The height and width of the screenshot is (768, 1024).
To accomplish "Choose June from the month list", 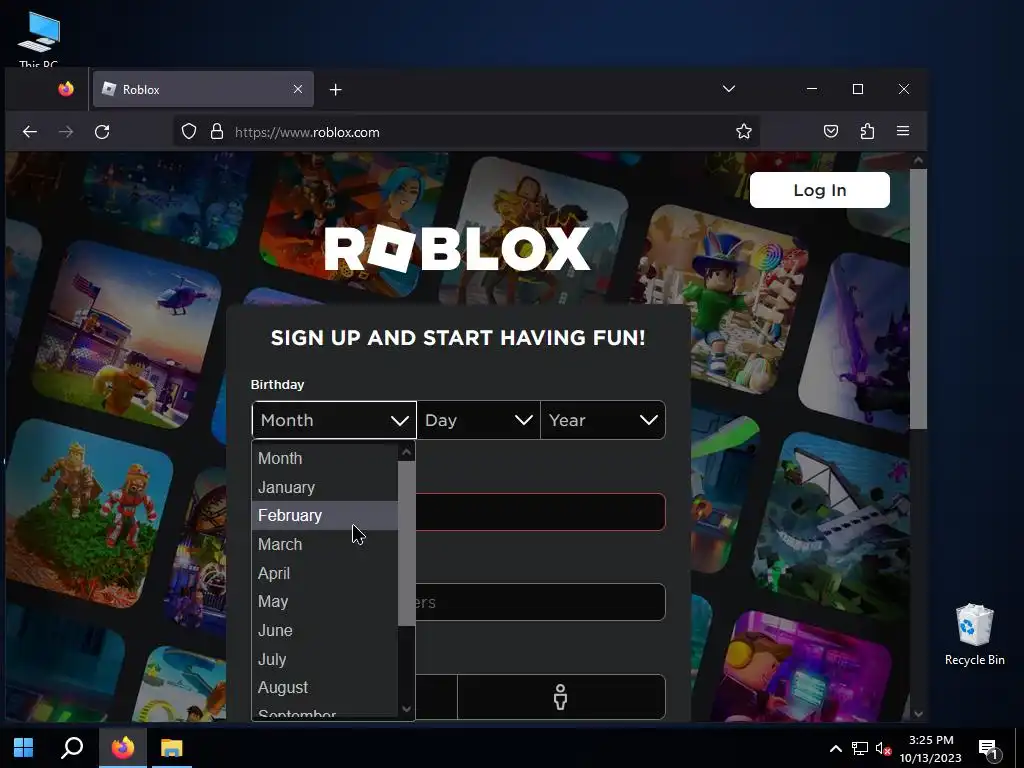I will 325,630.
